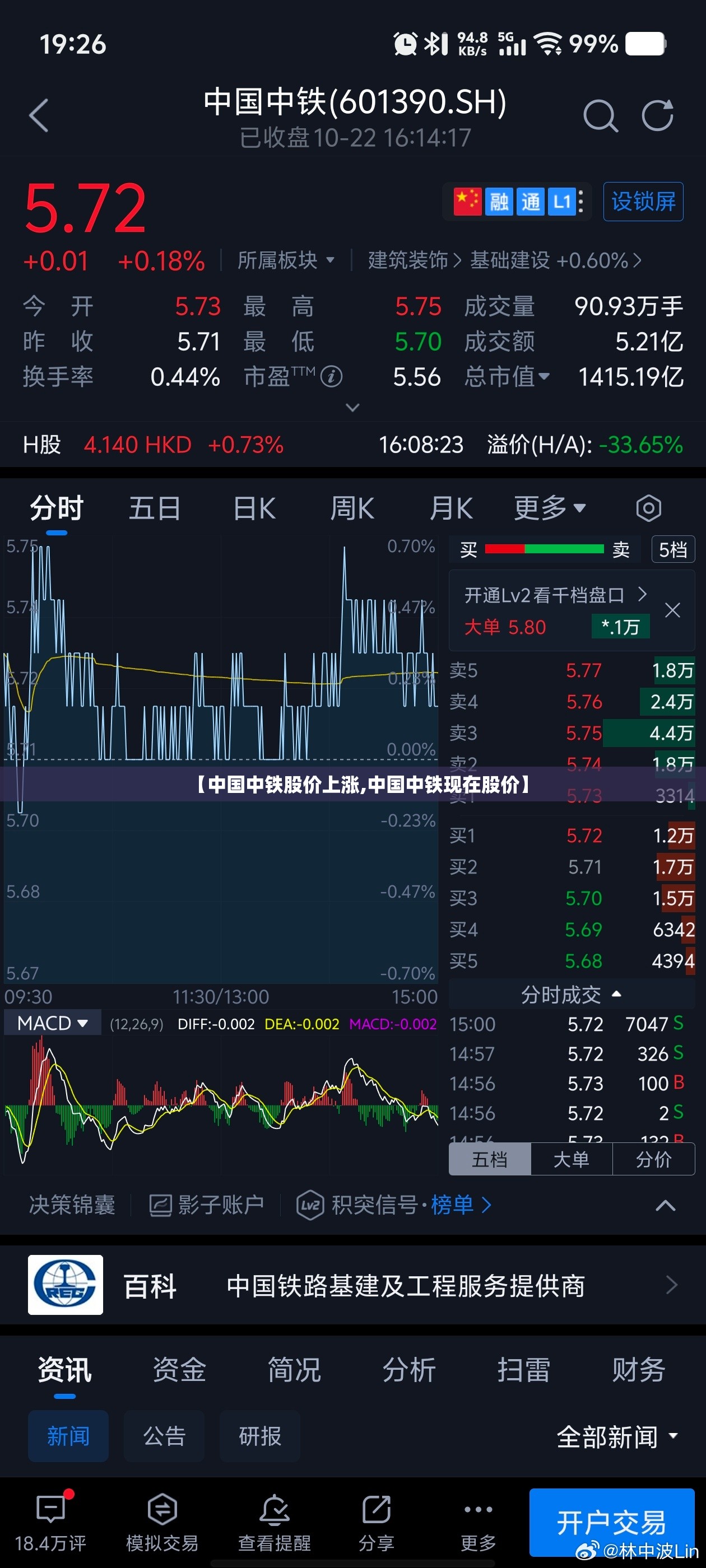Switch to the 五日 chart tab

(x=155, y=508)
